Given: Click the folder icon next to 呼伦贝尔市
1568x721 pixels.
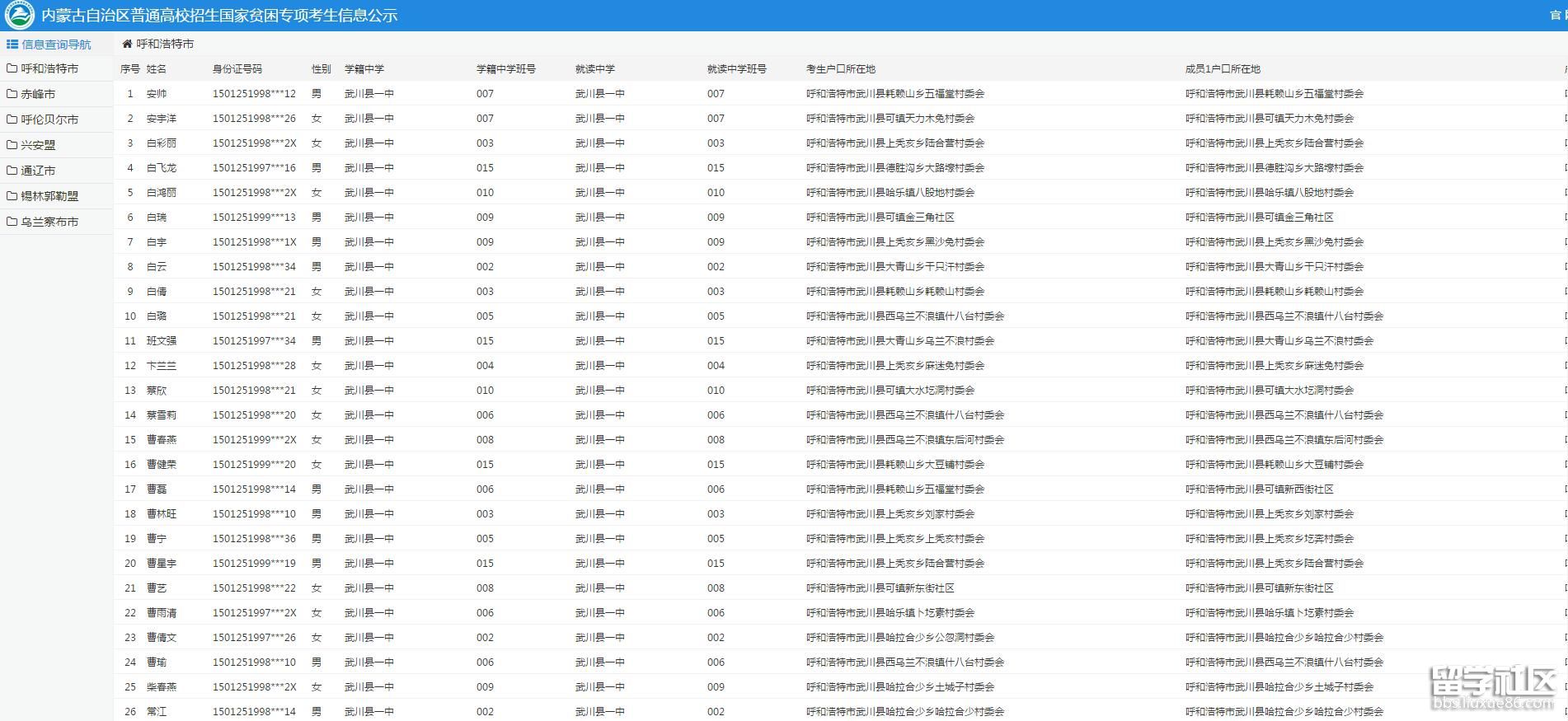Looking at the screenshot, I should [x=12, y=119].
